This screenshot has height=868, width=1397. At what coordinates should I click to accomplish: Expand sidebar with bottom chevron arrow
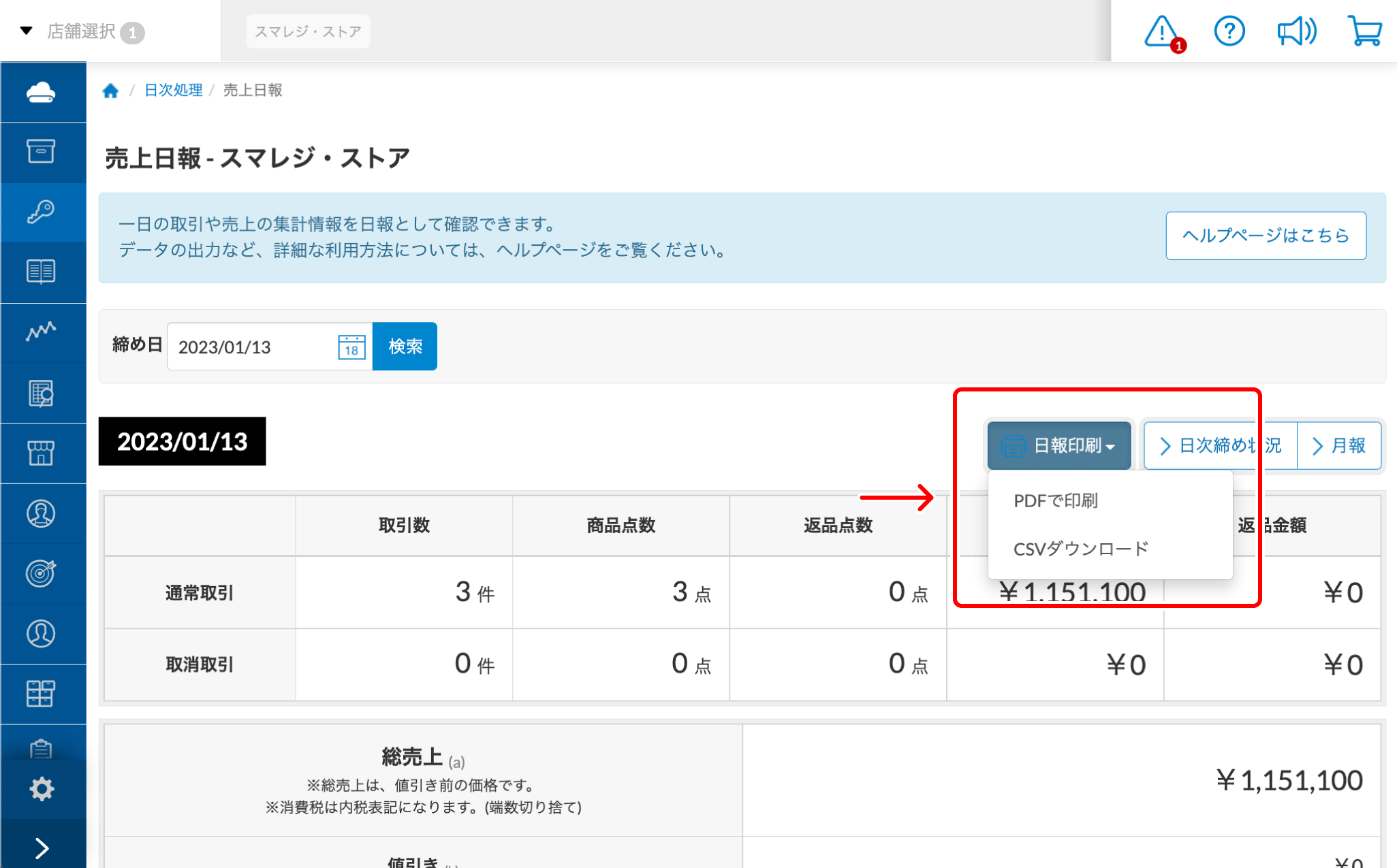pyautogui.click(x=42, y=848)
